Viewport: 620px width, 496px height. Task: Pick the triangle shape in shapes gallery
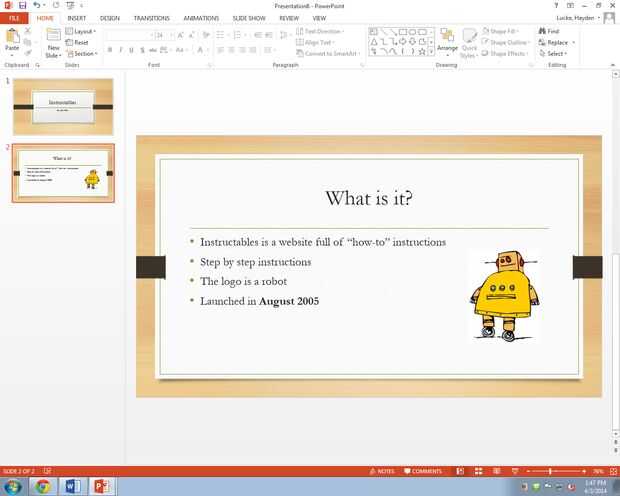click(374, 42)
